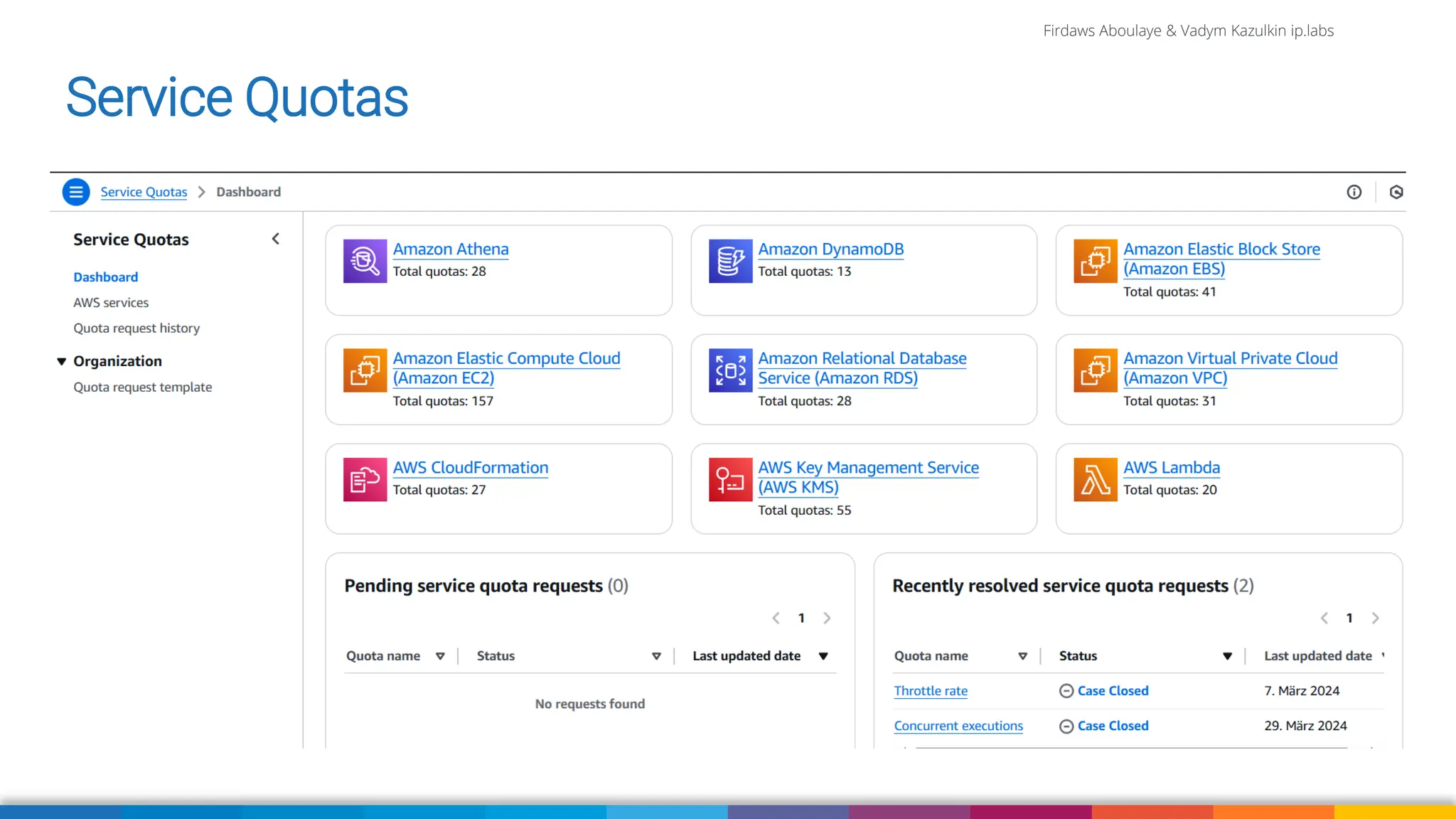Click Service Quotas breadcrumb link
The height and width of the screenshot is (819, 1456).
(144, 192)
